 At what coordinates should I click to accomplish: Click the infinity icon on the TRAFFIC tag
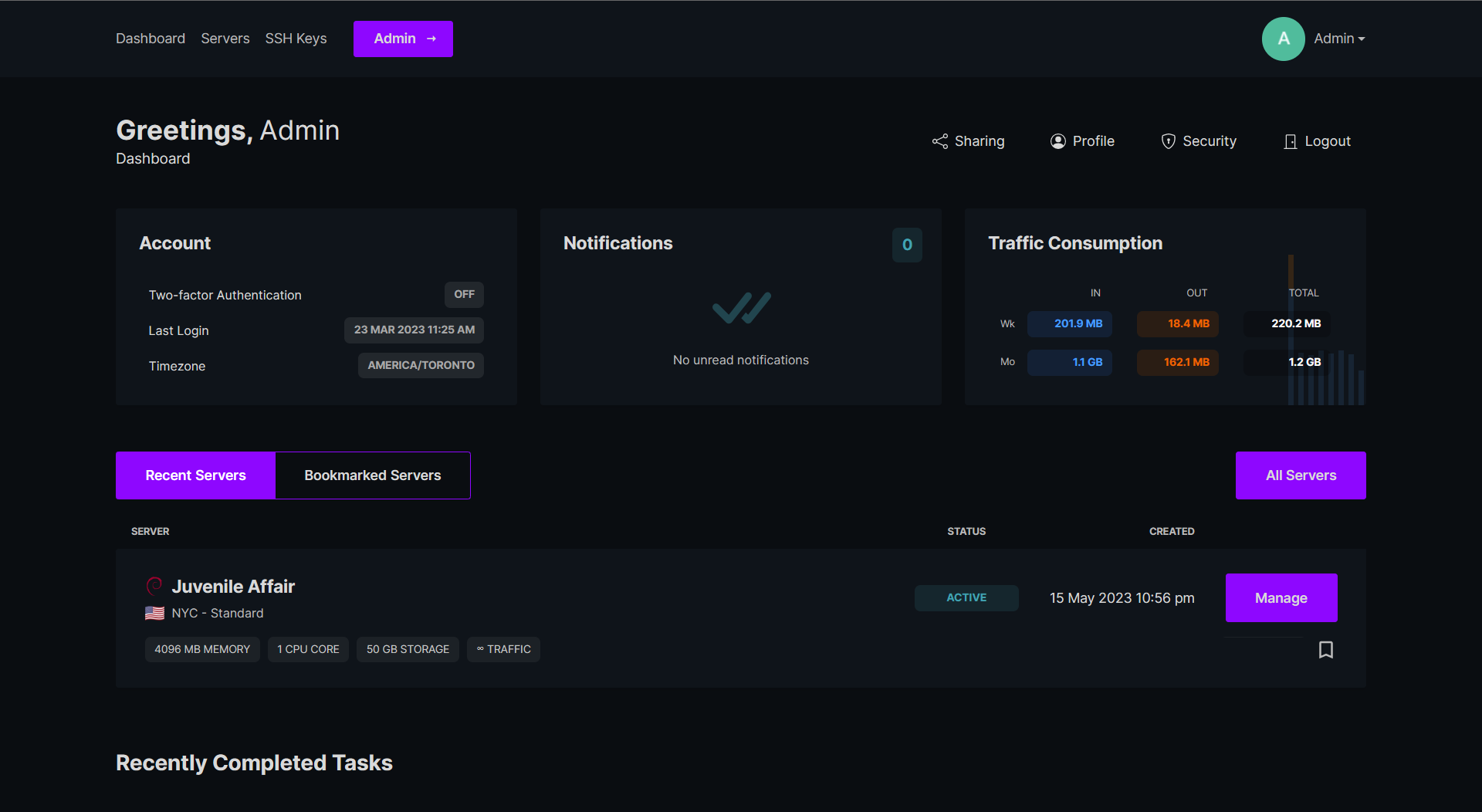(x=480, y=649)
